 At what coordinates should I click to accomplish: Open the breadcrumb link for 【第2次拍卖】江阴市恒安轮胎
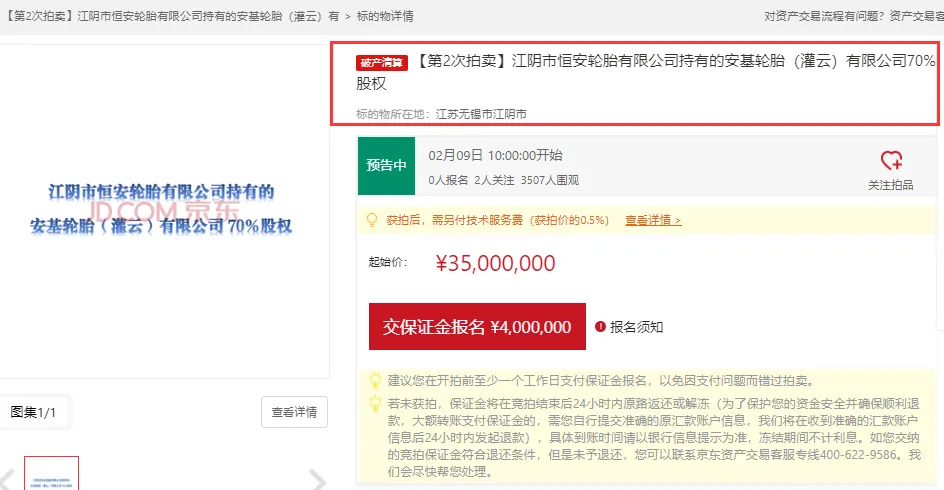171,16
